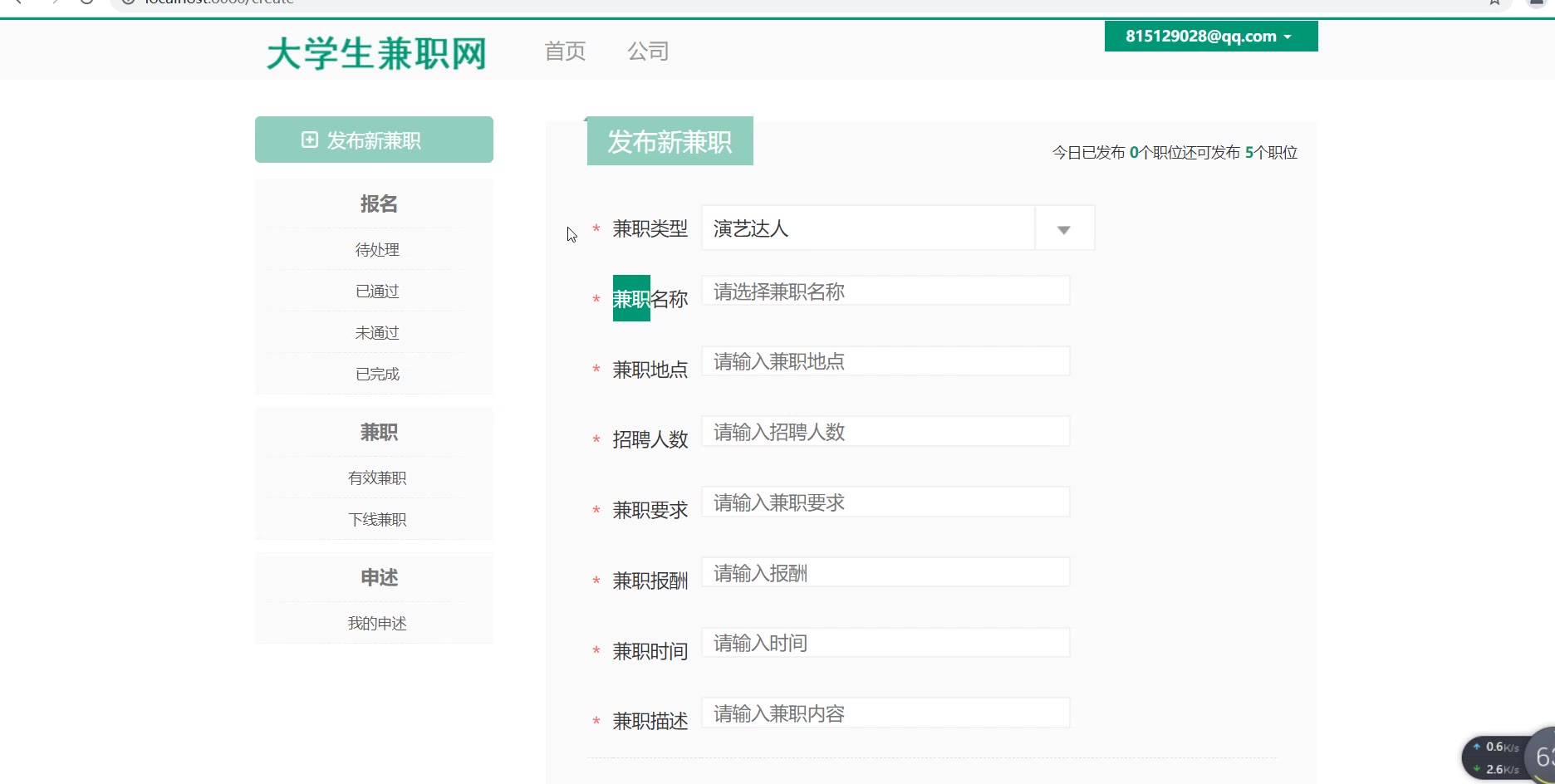Image resolution: width=1555 pixels, height=784 pixels.
Task: Select 待处理 in the 报名 sidebar
Action: (377, 250)
